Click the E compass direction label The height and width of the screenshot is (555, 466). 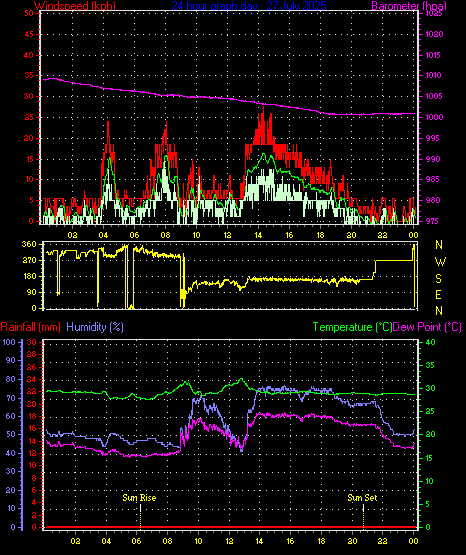coord(438,295)
